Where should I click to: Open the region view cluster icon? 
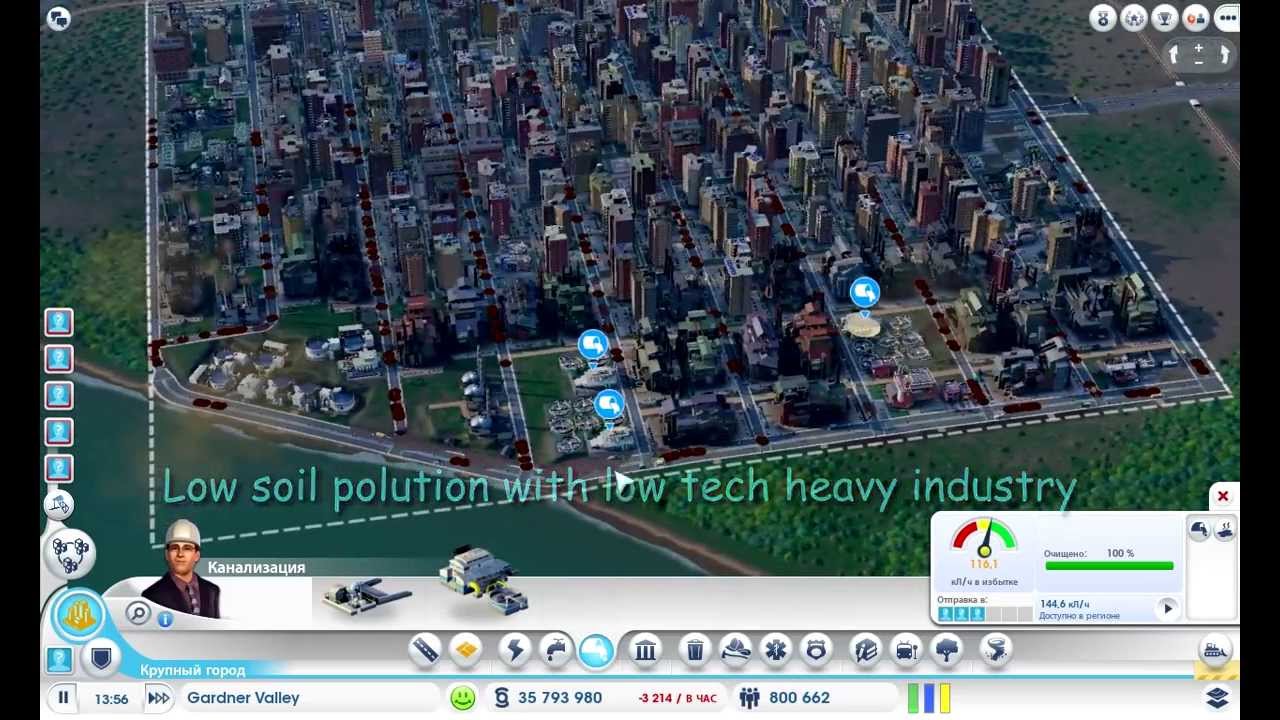pyautogui.click(x=70, y=554)
